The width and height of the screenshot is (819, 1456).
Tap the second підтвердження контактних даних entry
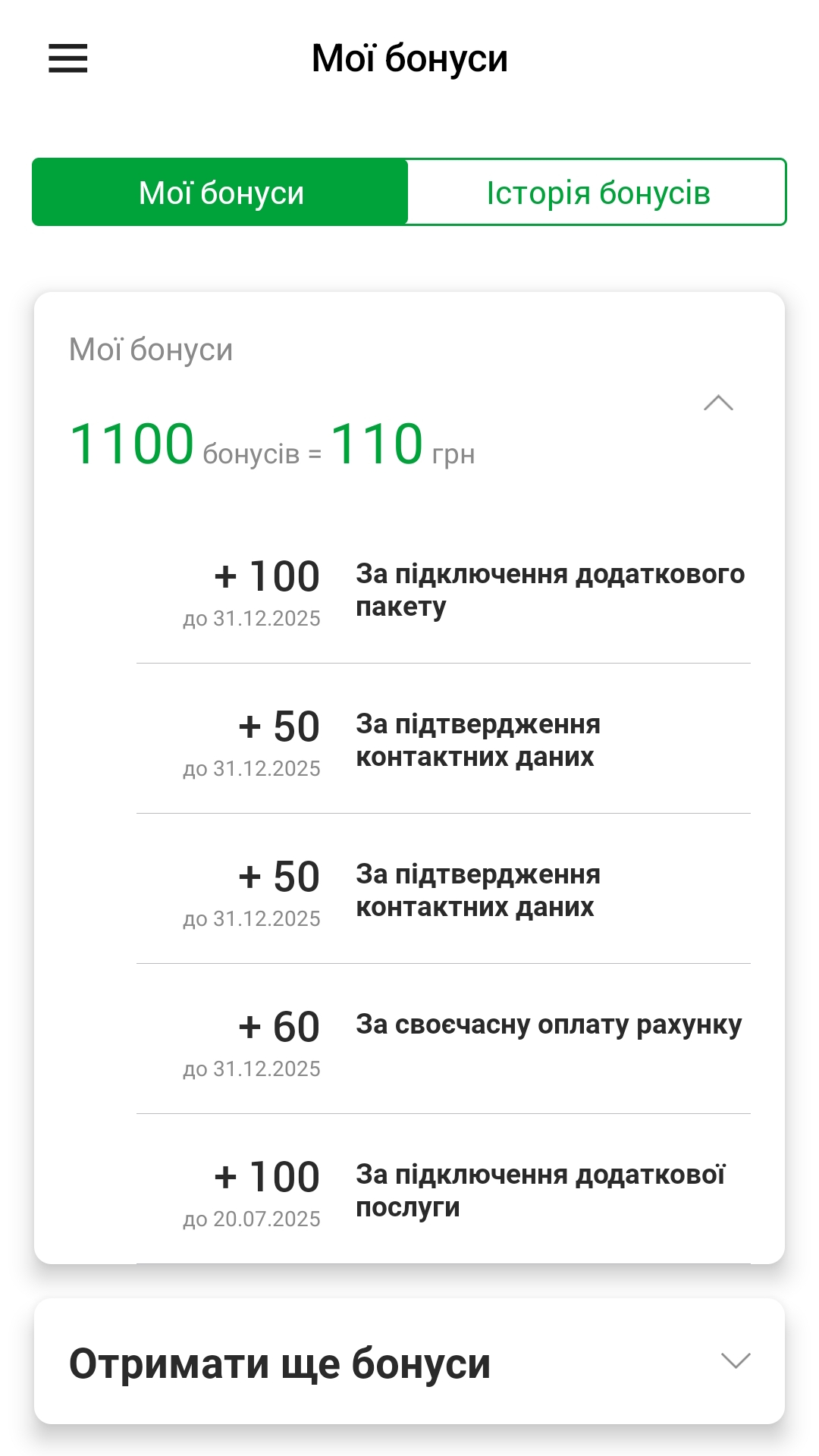(478, 890)
